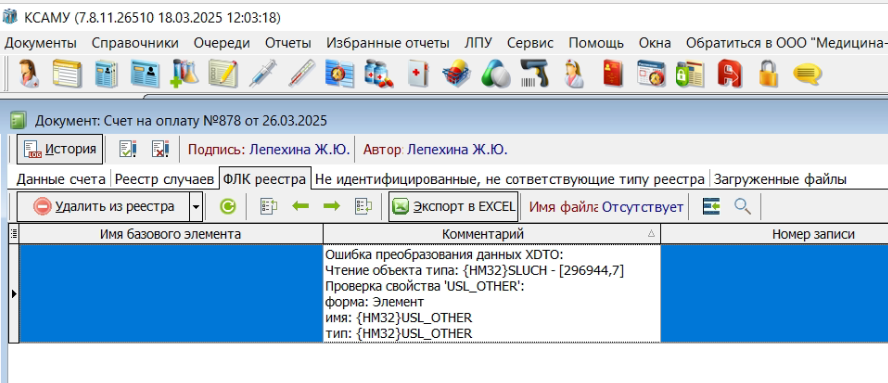
Task: Open the red PDF document icon
Action: (729, 74)
